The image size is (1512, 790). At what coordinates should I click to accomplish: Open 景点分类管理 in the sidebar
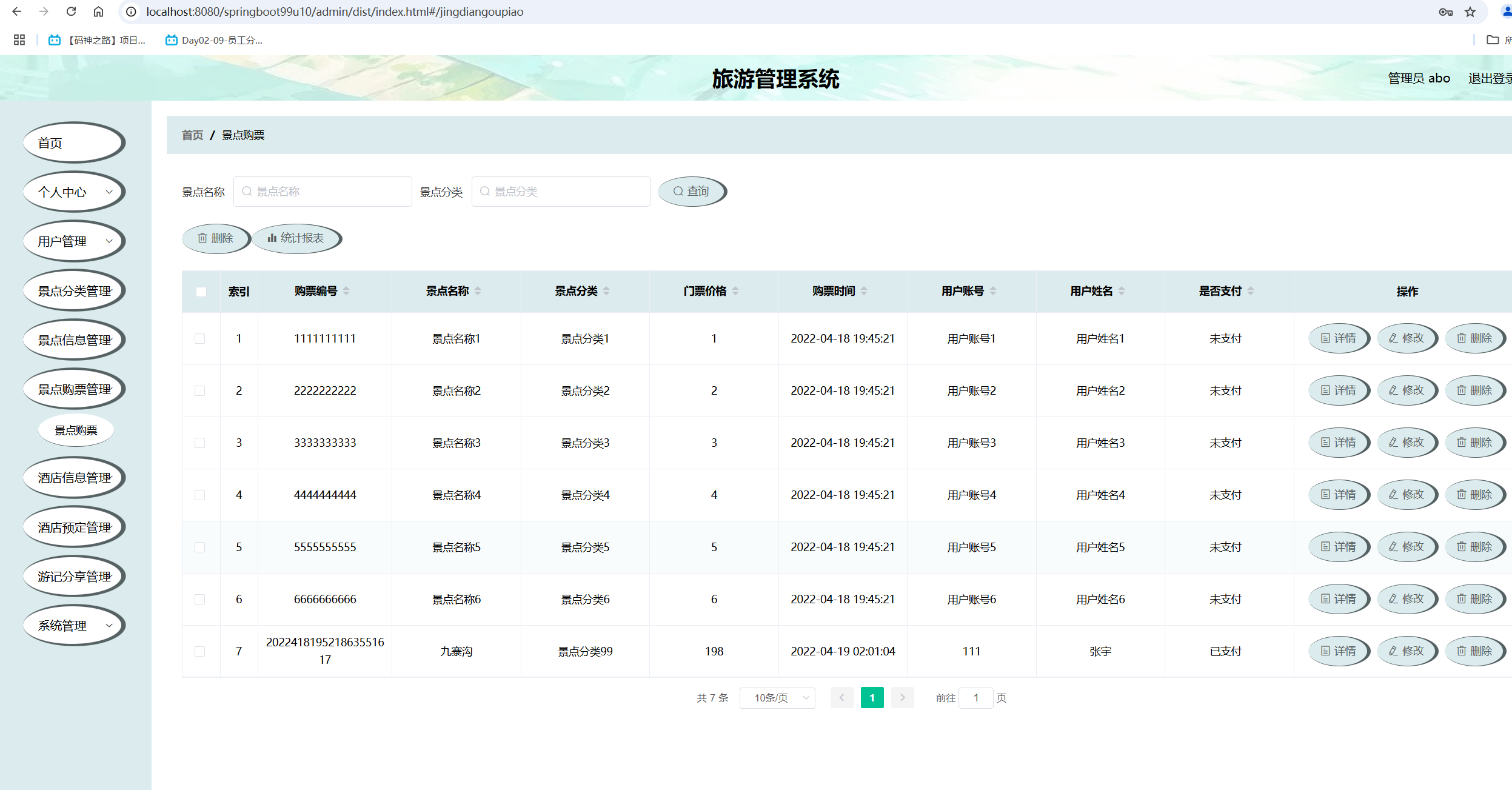pos(73,291)
